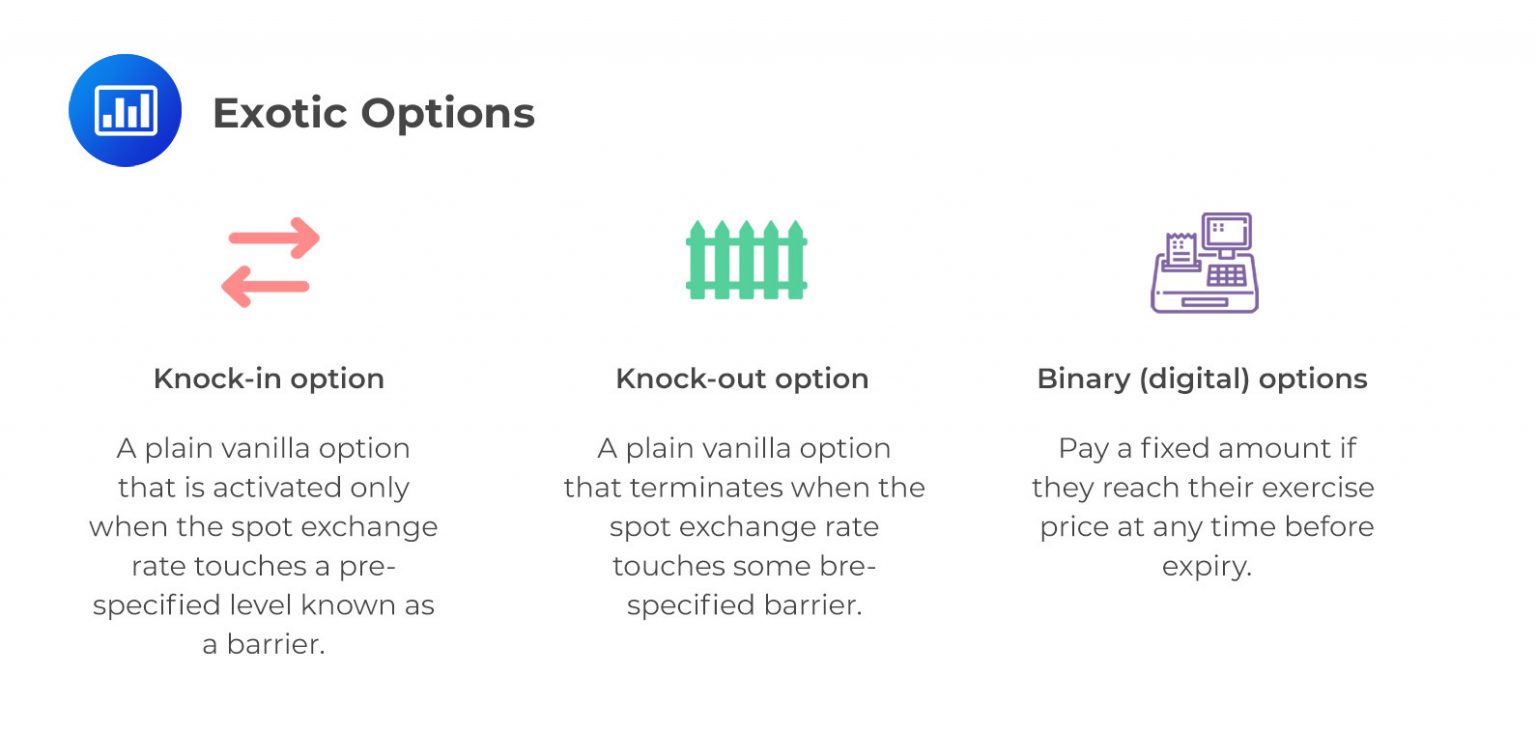The width and height of the screenshot is (1536, 730).
Task: Select the Knock-out option heading
Action: 742,379
